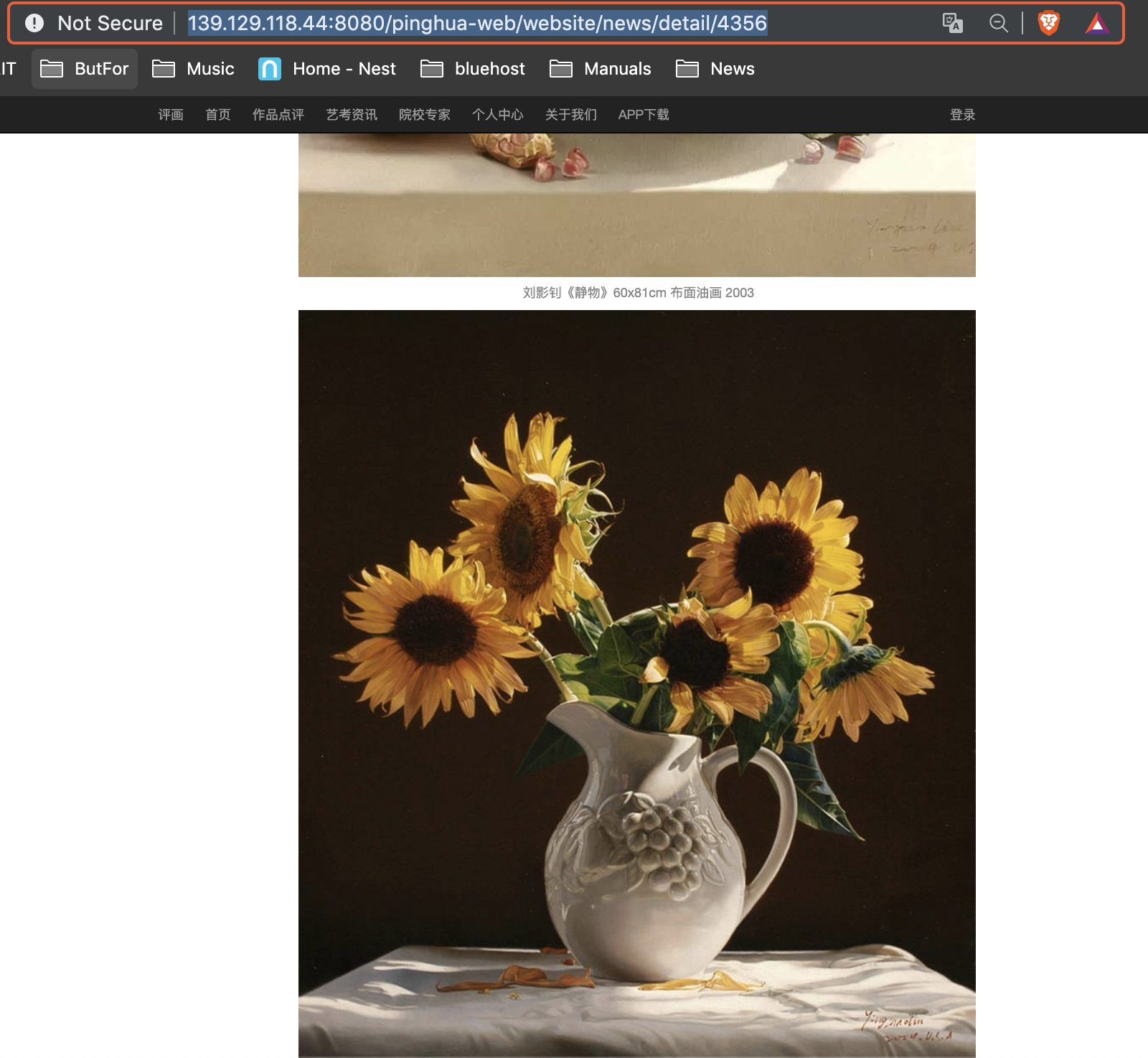
Task: Select 艺考资讯 in the nav bar
Action: [x=352, y=115]
